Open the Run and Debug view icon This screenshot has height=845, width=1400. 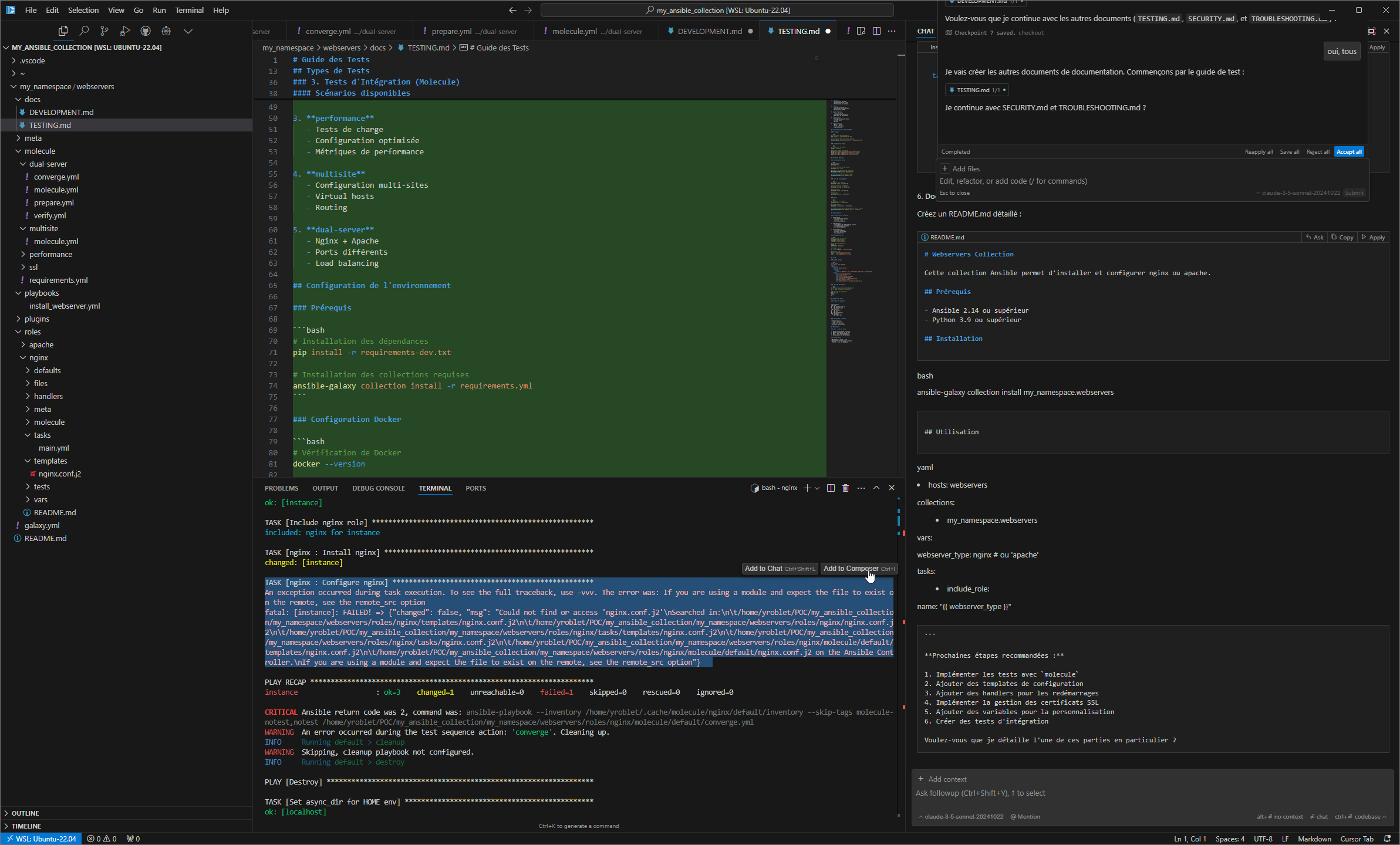click(125, 31)
